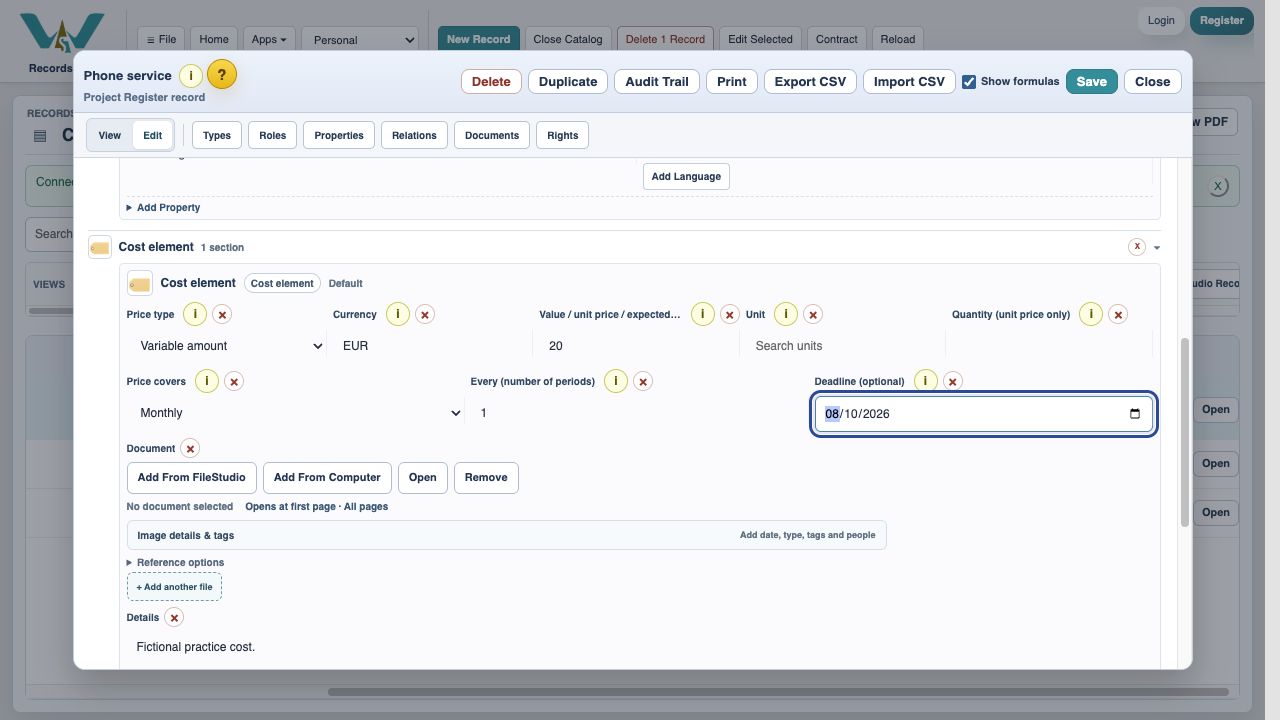Switch to View mode

[110, 135]
